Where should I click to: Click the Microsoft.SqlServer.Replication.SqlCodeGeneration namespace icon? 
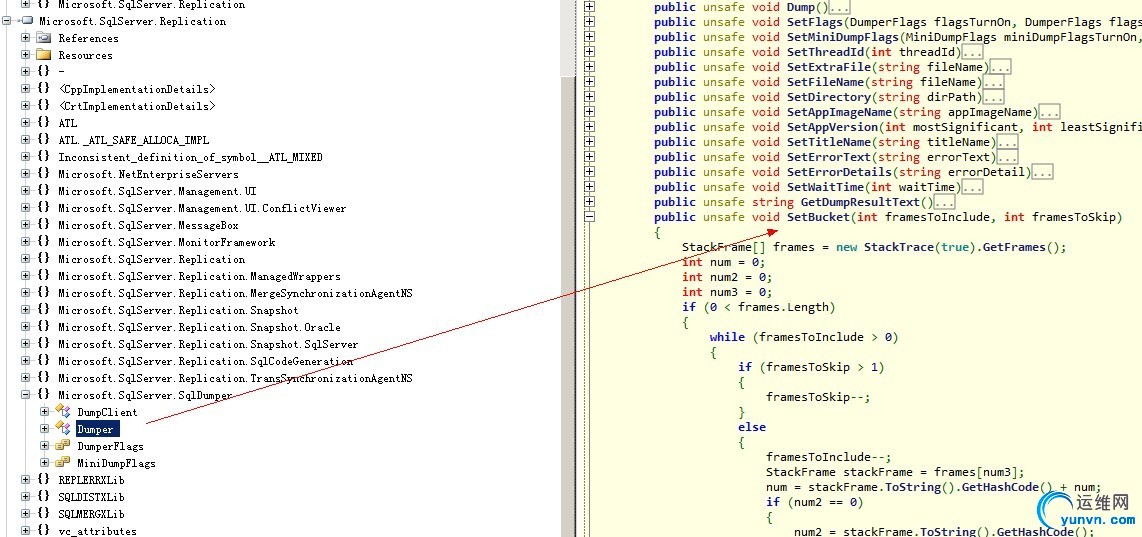pyautogui.click(x=44, y=361)
